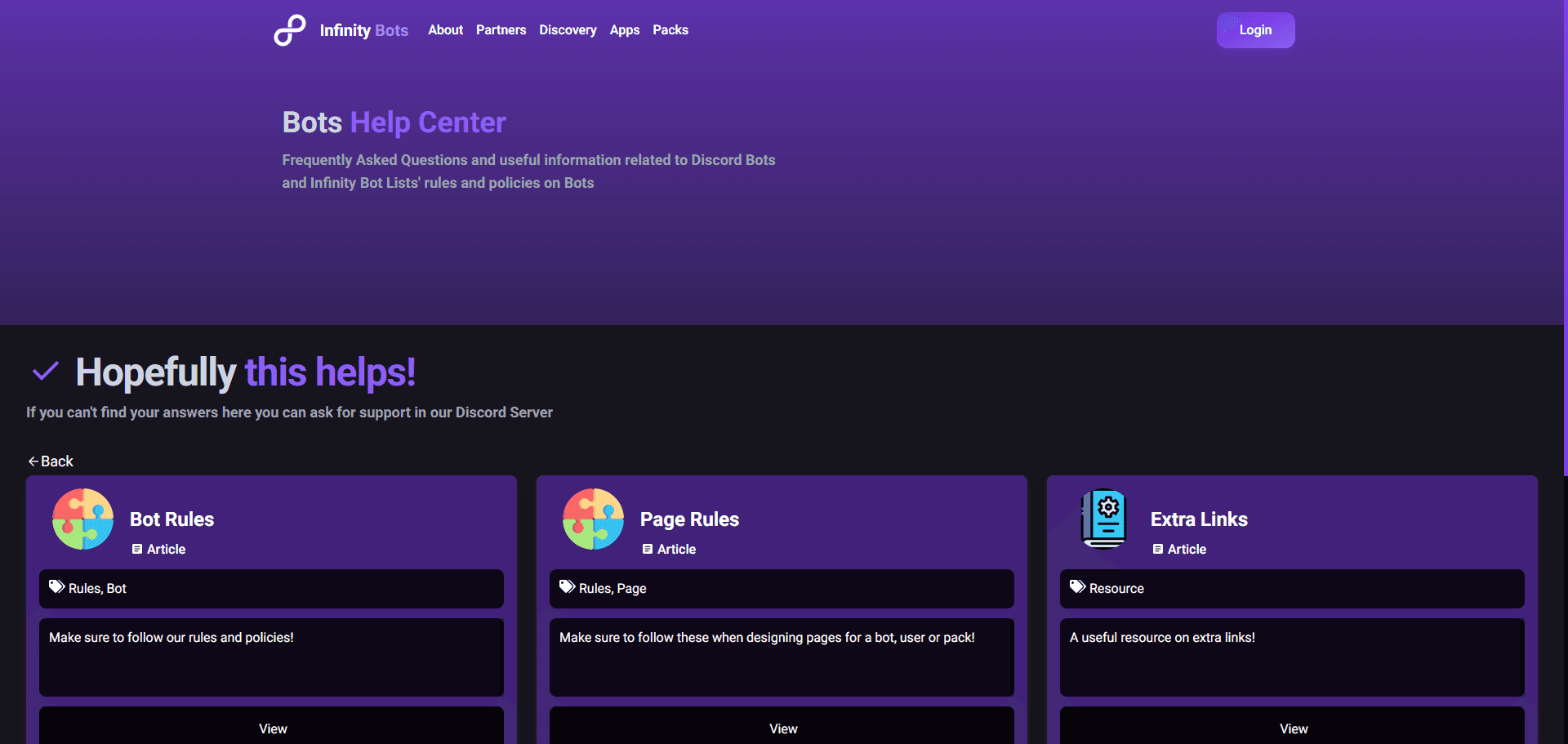Click the 'Rules, Bot' tags text
1568x744 pixels.
point(98,589)
